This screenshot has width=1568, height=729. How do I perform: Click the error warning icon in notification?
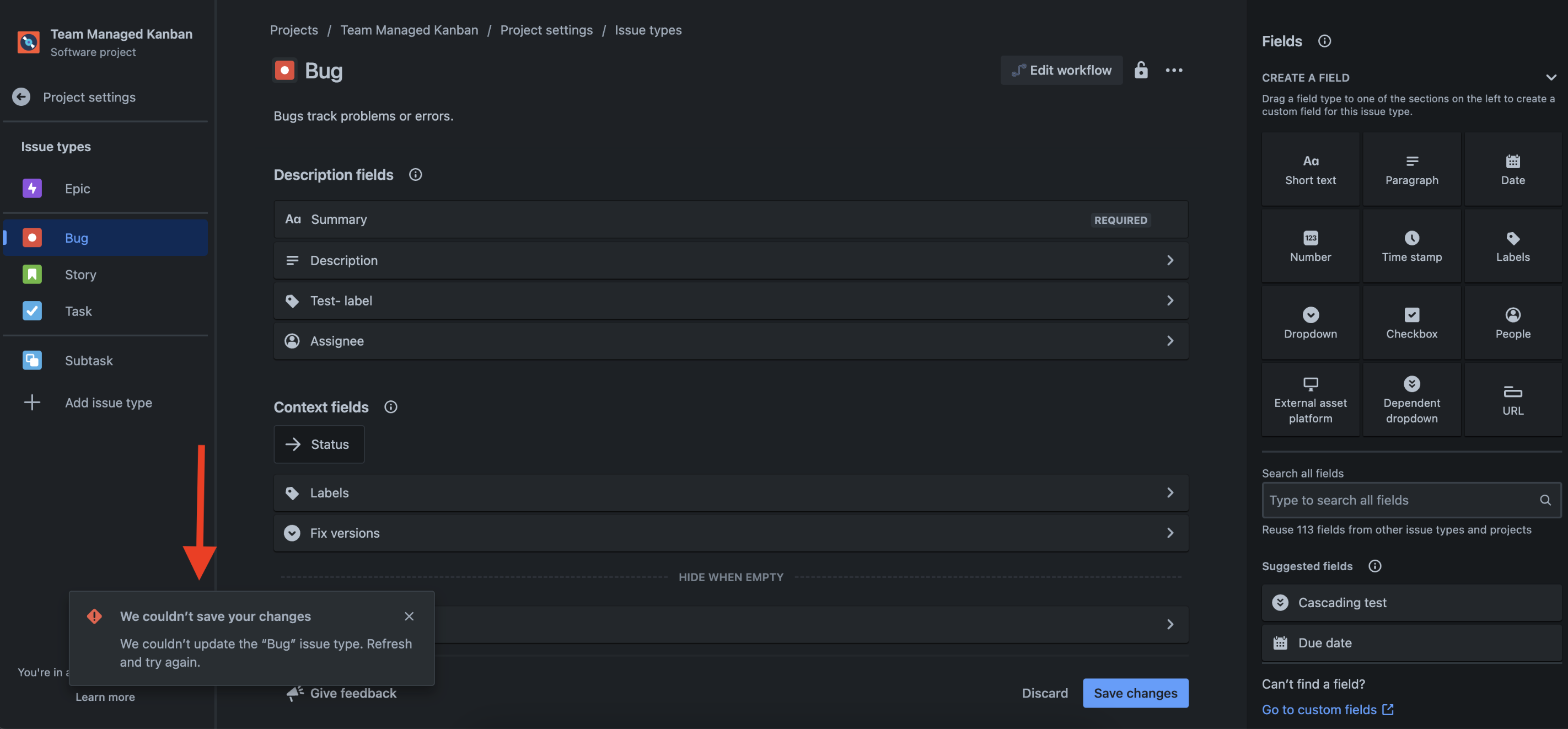(x=94, y=617)
